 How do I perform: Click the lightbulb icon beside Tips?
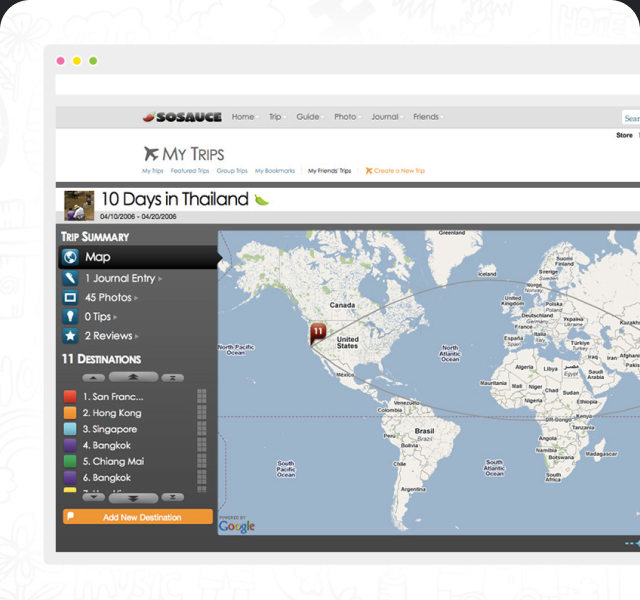(x=70, y=317)
